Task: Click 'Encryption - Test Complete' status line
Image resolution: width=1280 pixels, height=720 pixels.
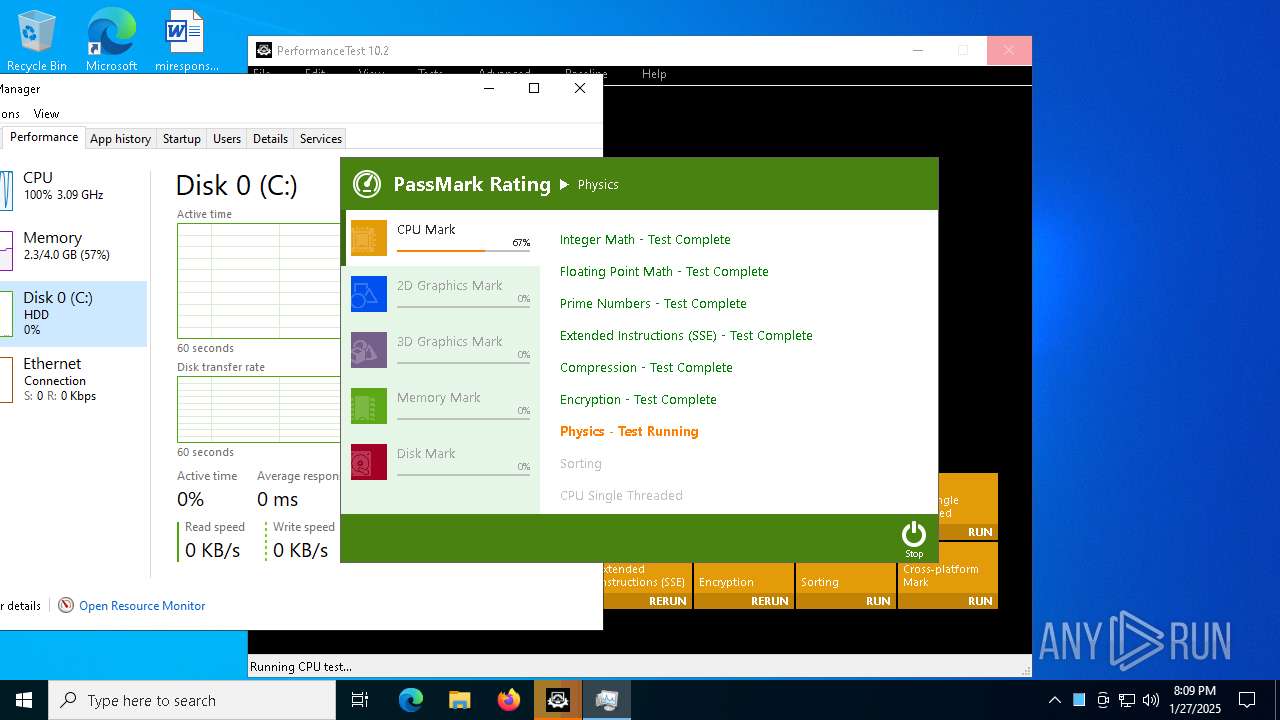Action: [x=638, y=399]
